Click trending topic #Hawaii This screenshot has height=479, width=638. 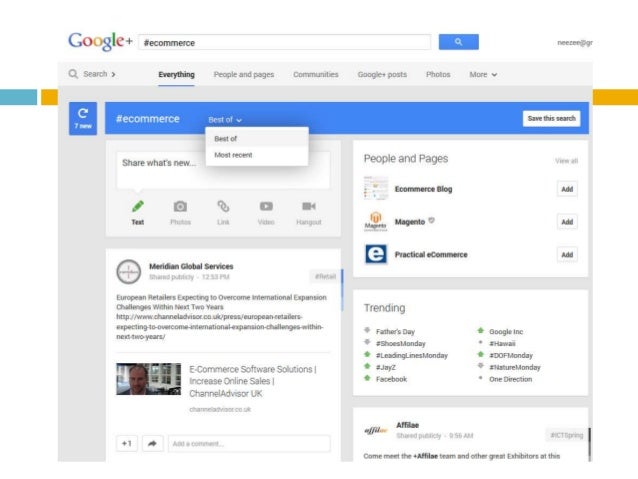coord(502,343)
